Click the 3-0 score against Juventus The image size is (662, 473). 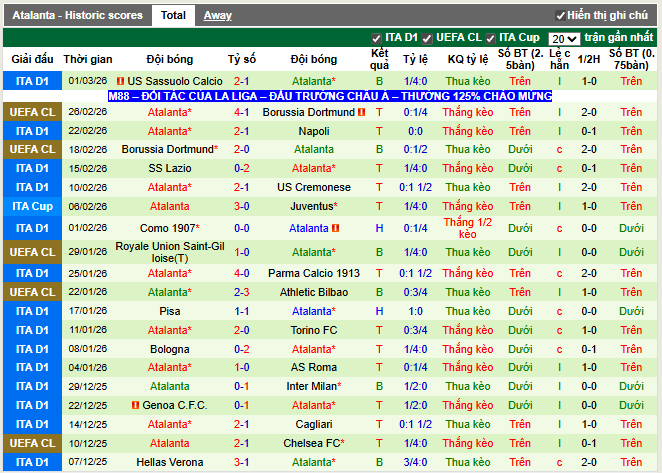click(x=241, y=207)
